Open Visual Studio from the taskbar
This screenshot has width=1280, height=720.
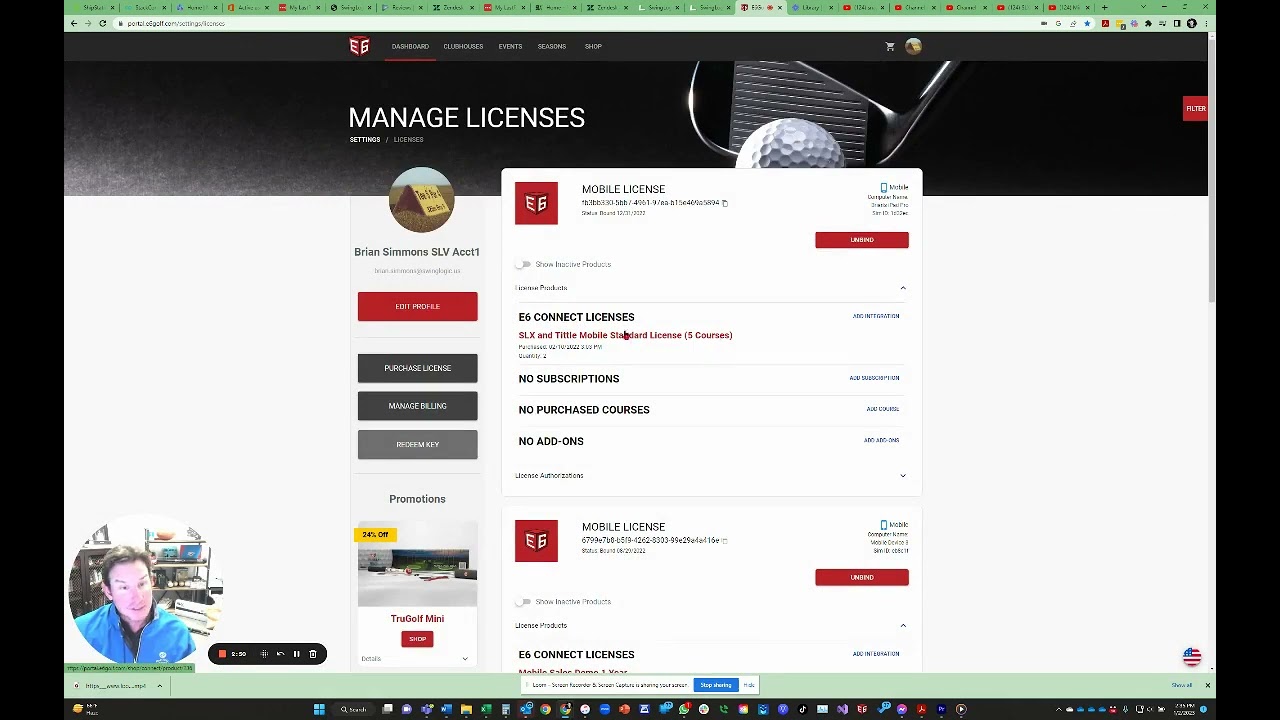tap(842, 710)
